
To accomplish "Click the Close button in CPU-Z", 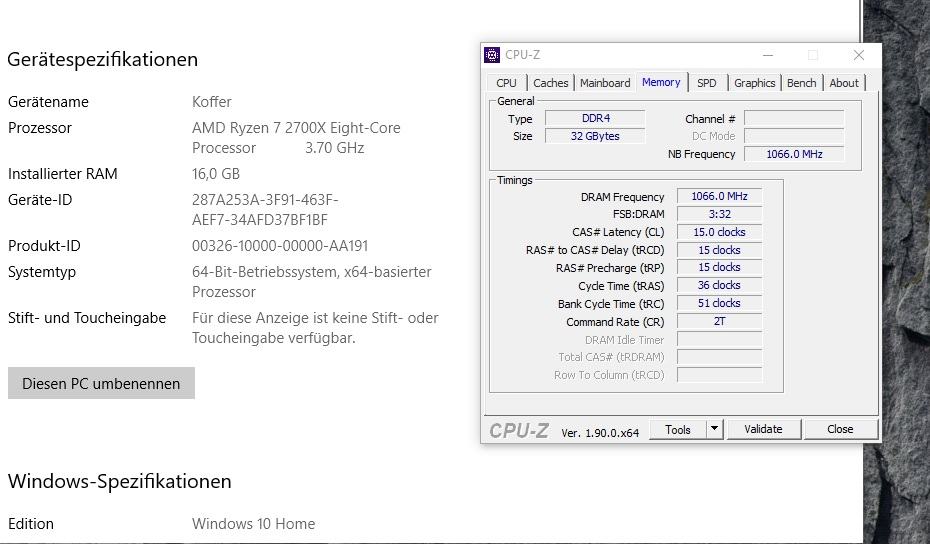I will [x=840, y=429].
